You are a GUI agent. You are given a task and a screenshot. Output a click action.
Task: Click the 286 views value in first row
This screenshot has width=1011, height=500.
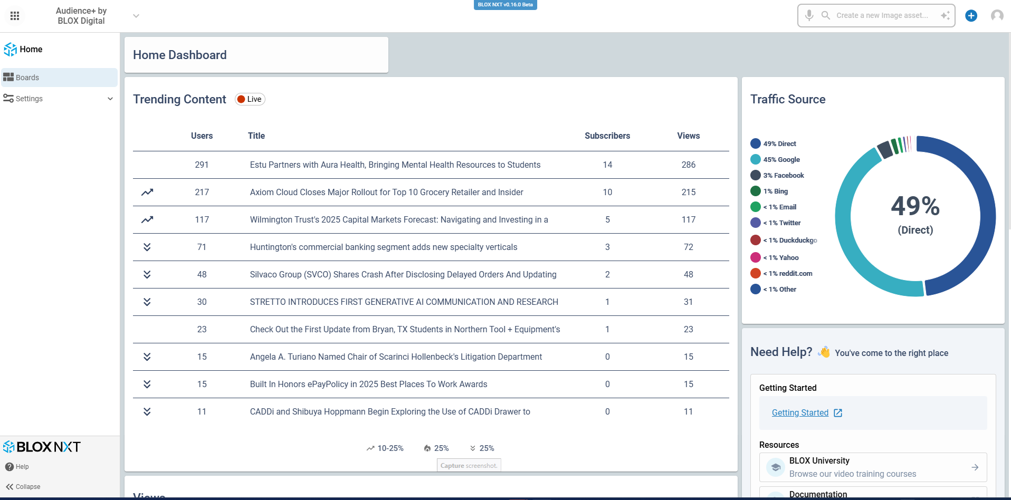point(689,165)
